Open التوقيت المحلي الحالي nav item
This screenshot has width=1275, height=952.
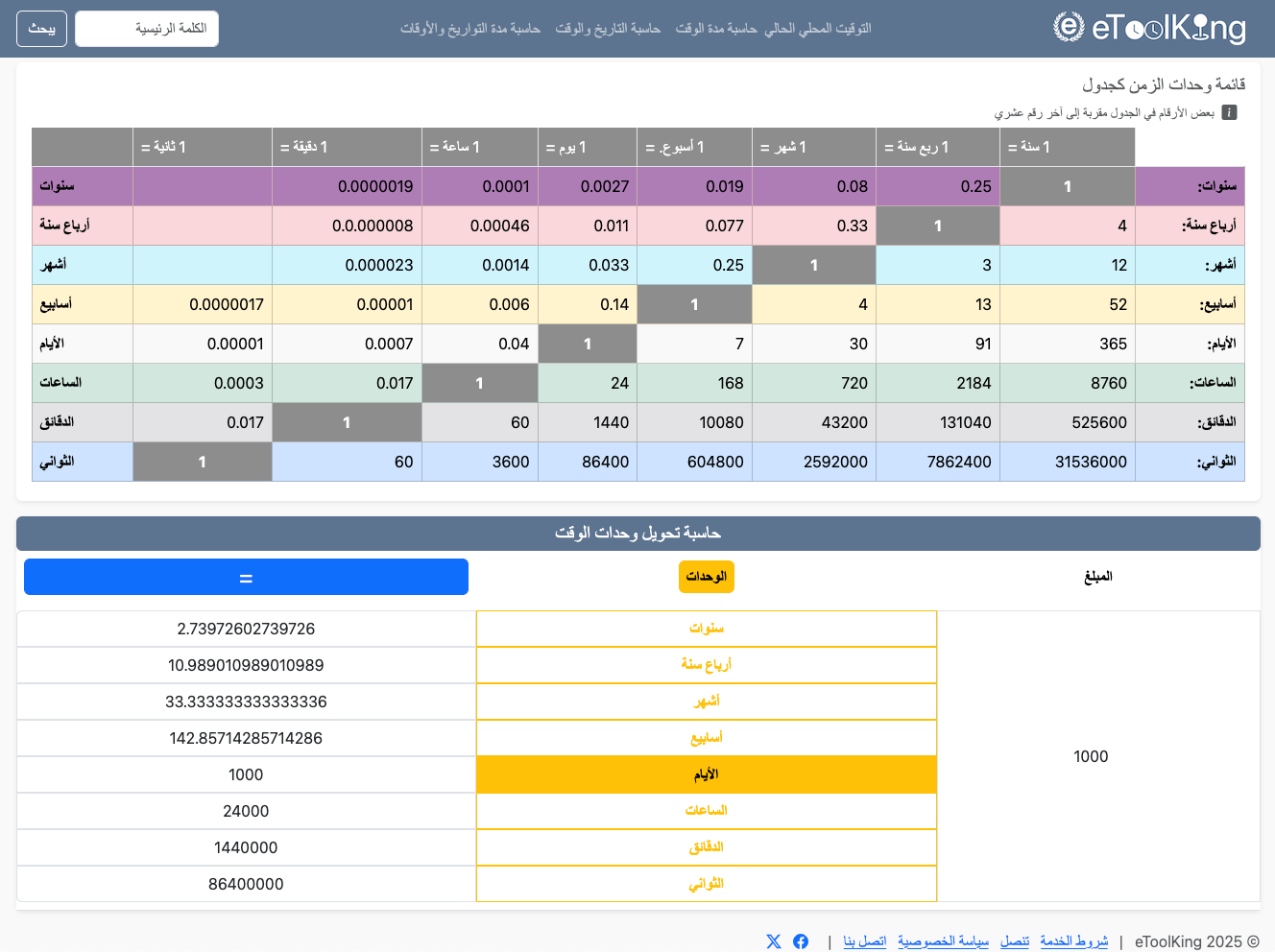click(x=818, y=29)
